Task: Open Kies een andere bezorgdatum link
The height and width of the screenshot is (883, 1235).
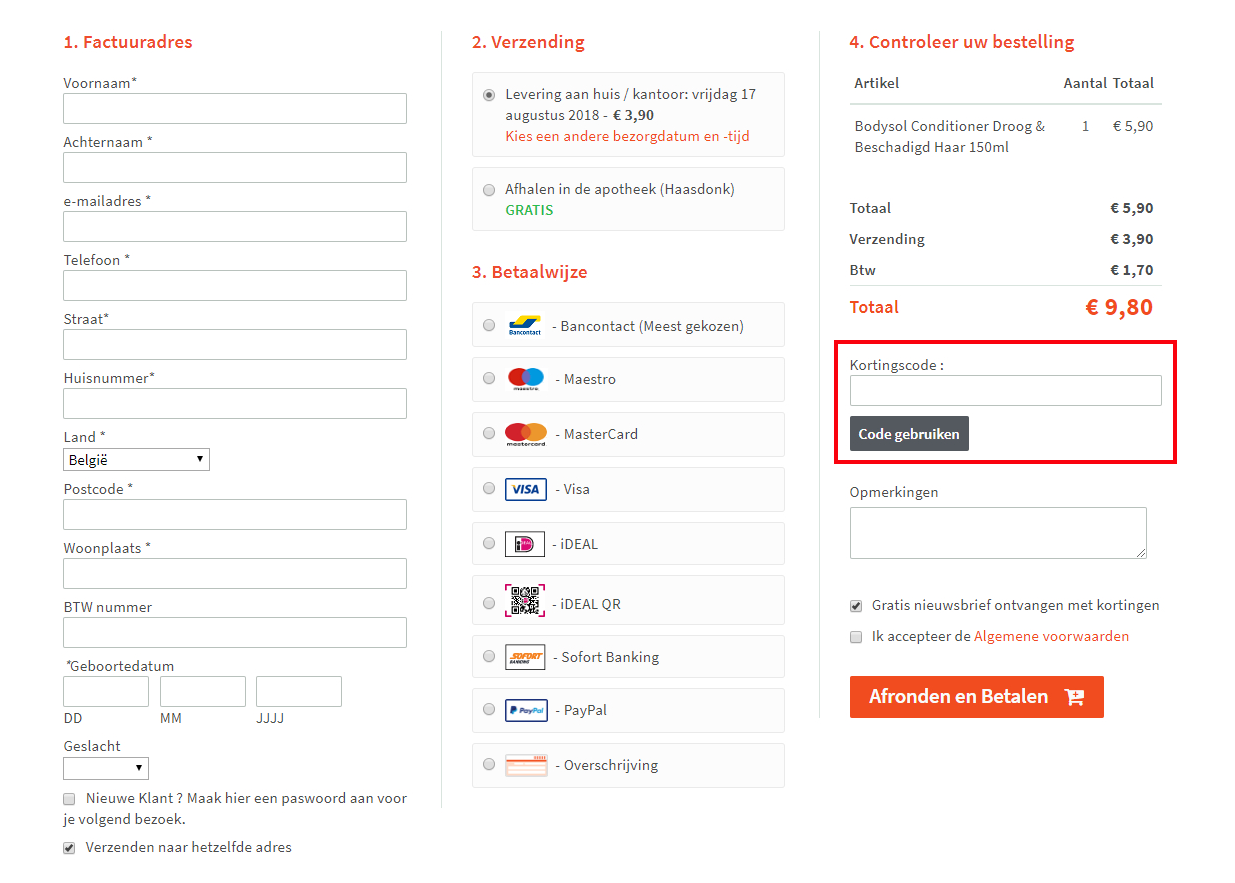Action: click(627, 136)
